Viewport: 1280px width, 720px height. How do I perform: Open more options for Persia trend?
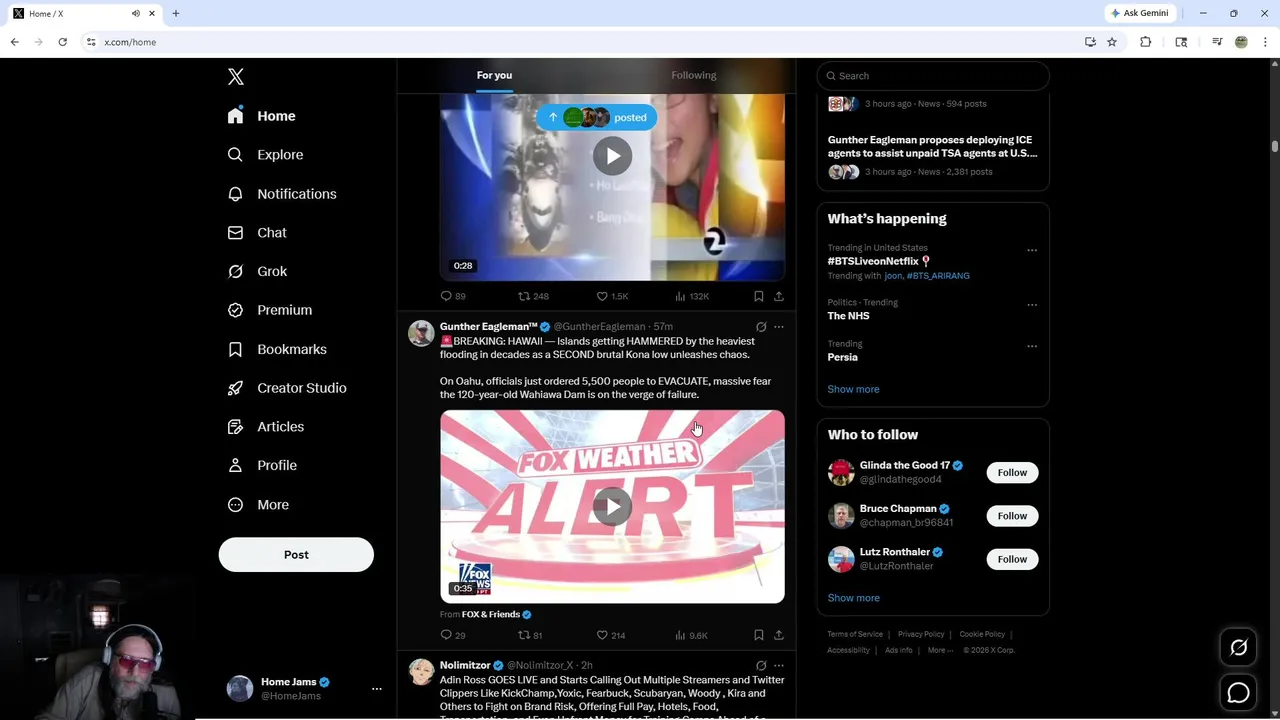coord(1032,346)
